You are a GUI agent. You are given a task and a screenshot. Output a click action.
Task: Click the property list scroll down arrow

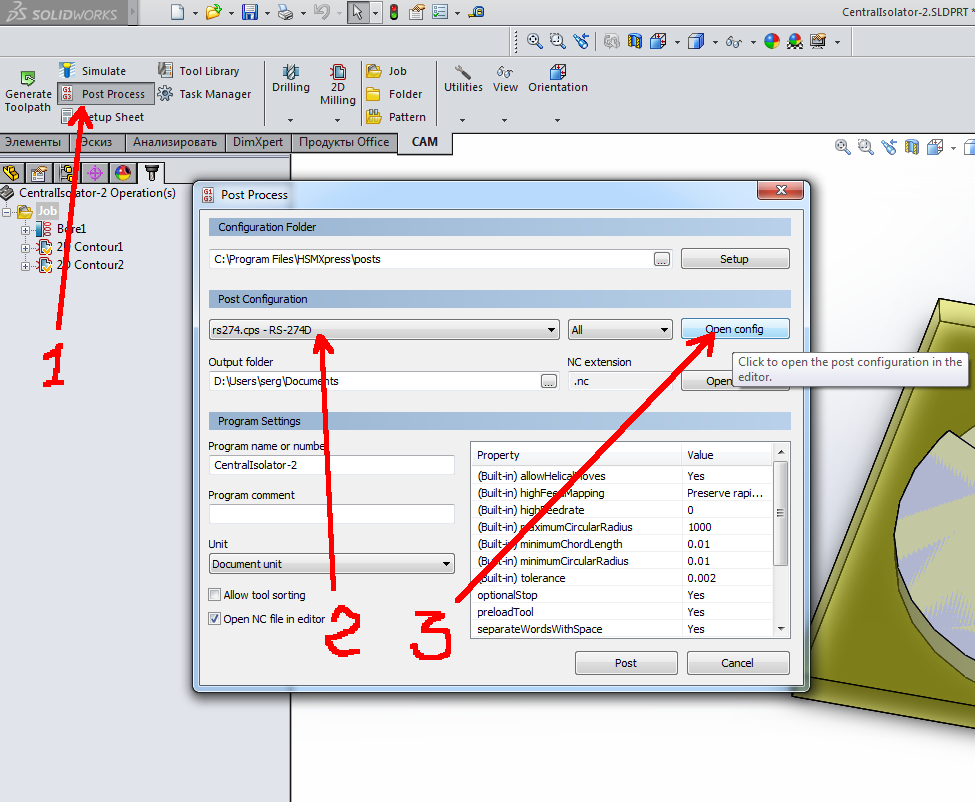coord(780,629)
